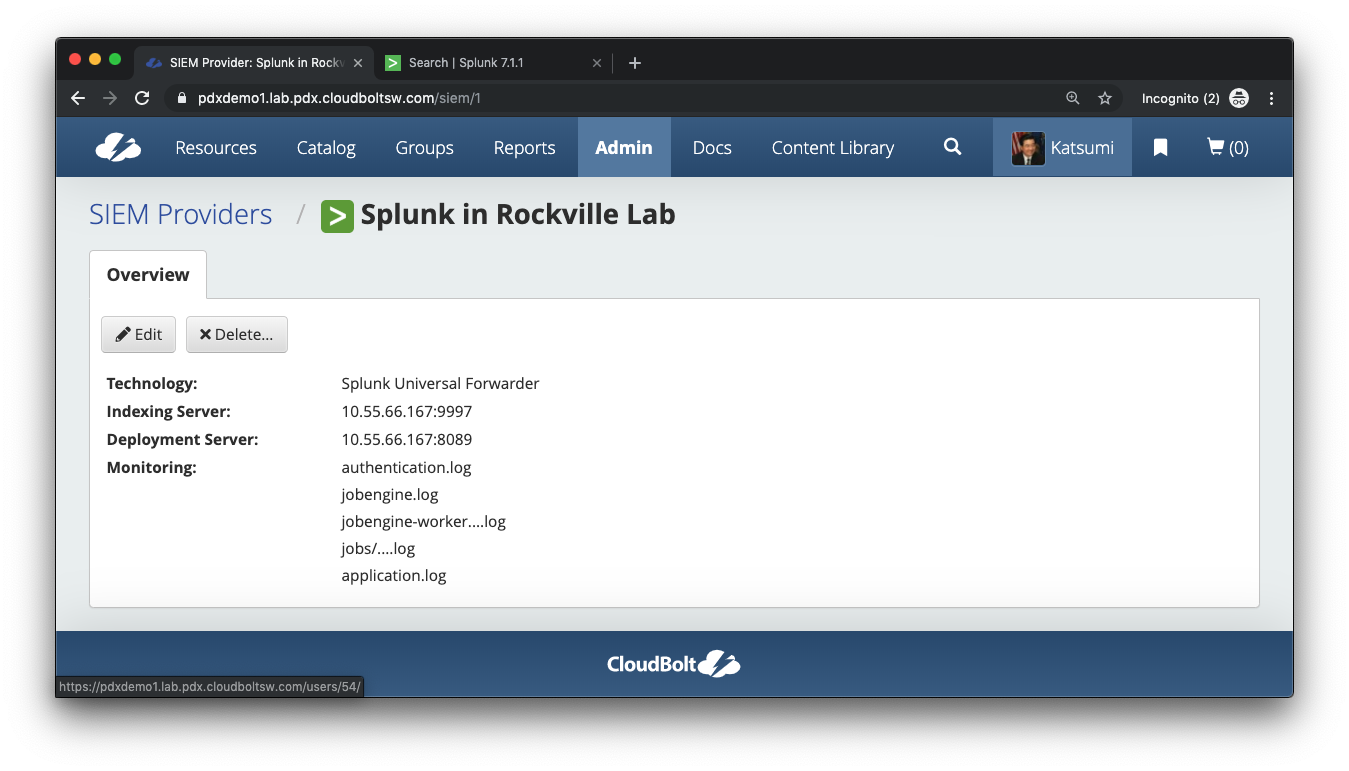Select the SIEM Provider browser tab
This screenshot has height=771, width=1349.
[254, 63]
